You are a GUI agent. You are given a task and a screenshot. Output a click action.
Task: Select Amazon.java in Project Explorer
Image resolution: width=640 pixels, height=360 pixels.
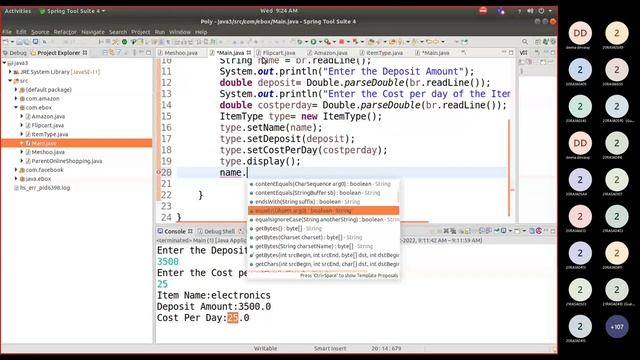(x=48, y=116)
